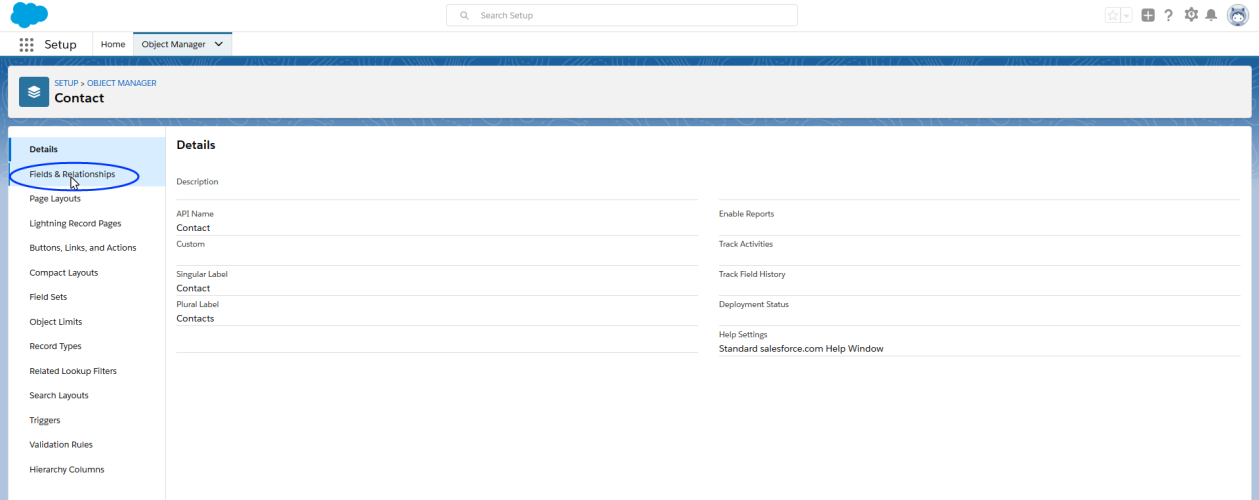Open the global actions plus icon
Viewport: 1259px width, 500px height.
click(x=1148, y=15)
